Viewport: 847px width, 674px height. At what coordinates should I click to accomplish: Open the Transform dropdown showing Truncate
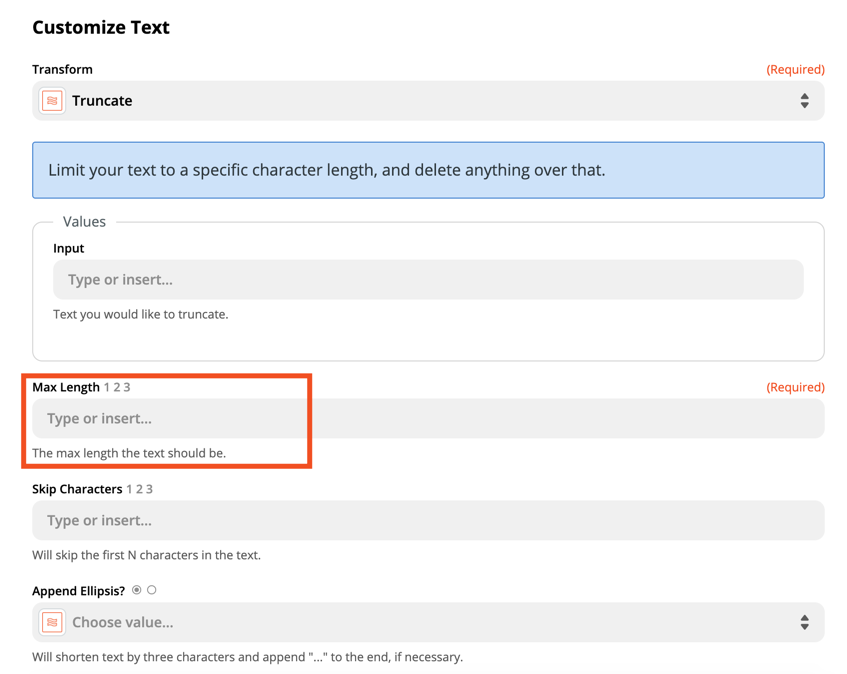[x=428, y=101]
